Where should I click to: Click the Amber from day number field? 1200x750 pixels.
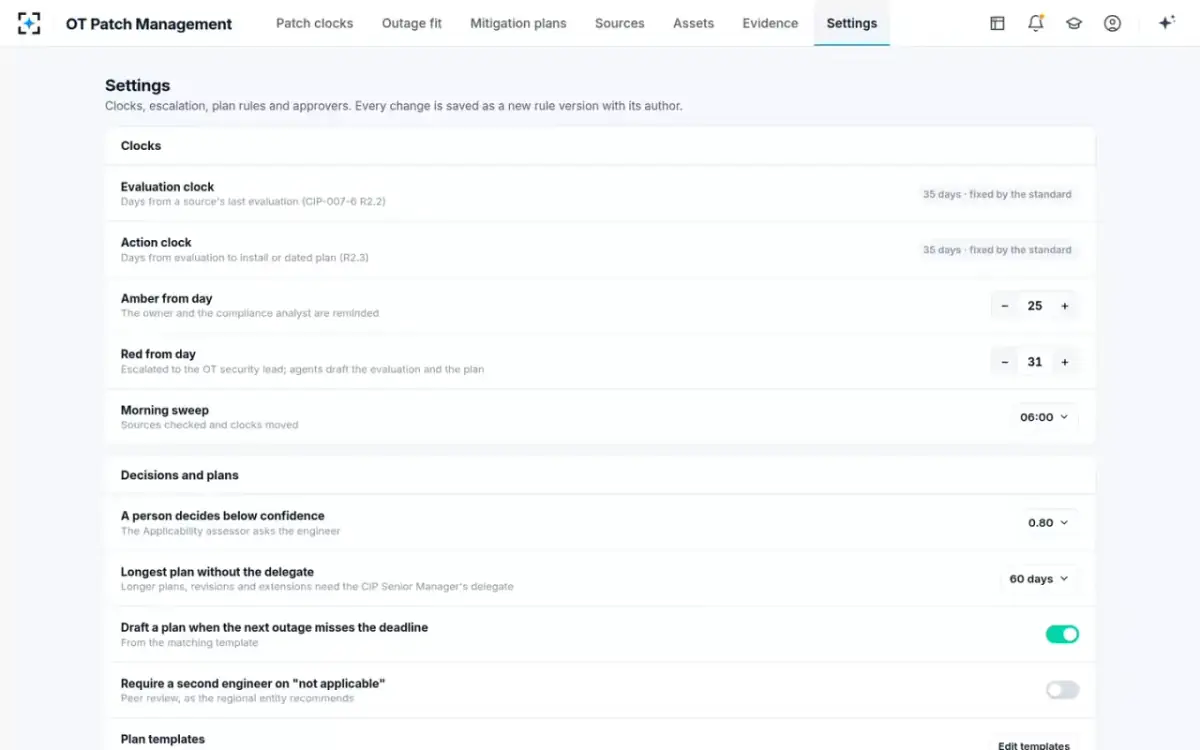1035,306
